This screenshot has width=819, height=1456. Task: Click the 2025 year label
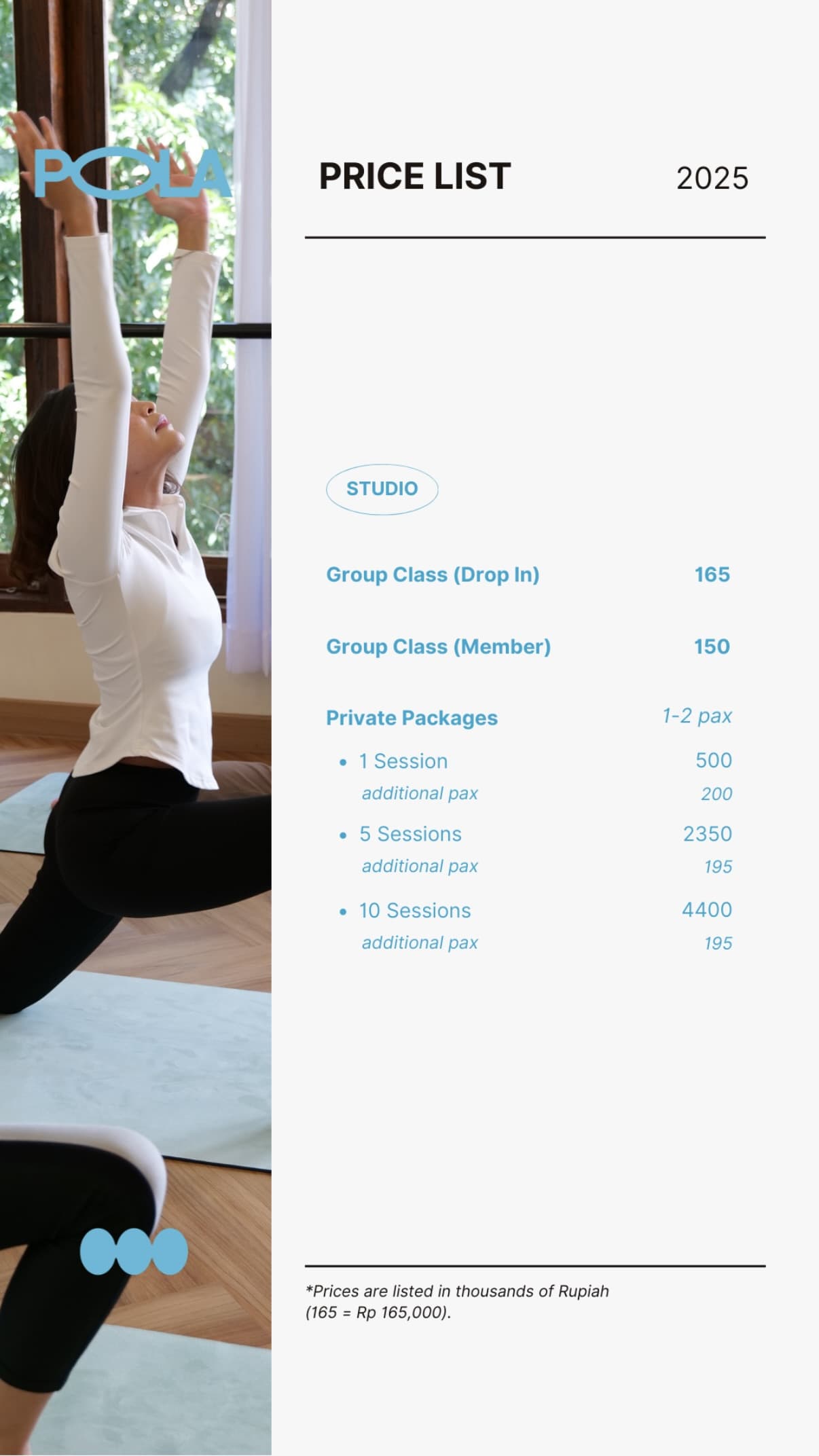[x=712, y=179]
